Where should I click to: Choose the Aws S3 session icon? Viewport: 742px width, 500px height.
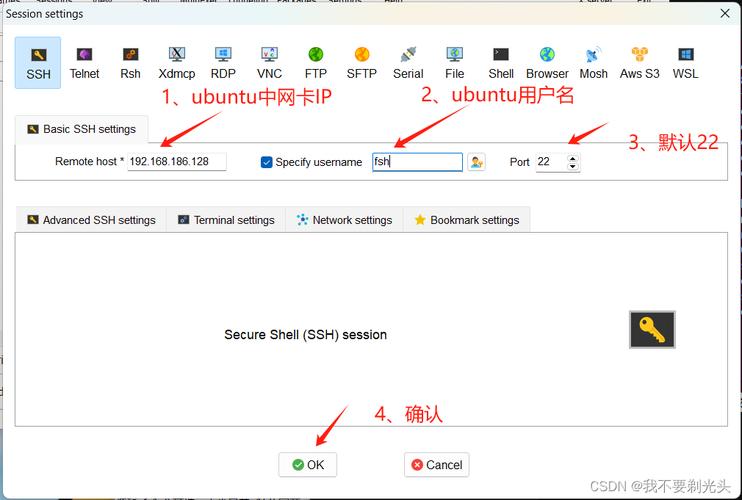click(x=639, y=63)
